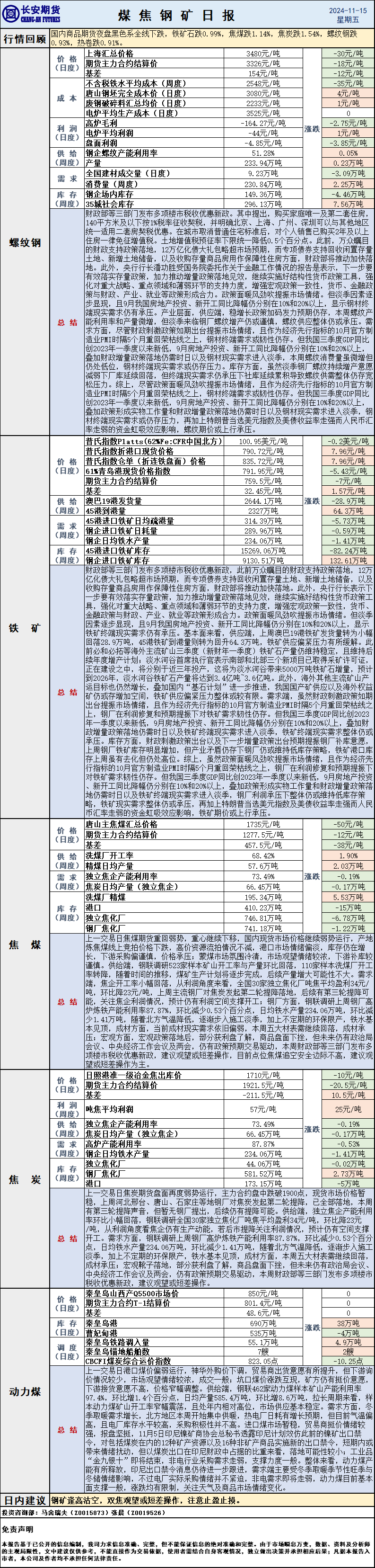Click the 钢企进口铁矿日耗量 row label
The height and width of the screenshot is (1568, 375).
[x=122, y=531]
